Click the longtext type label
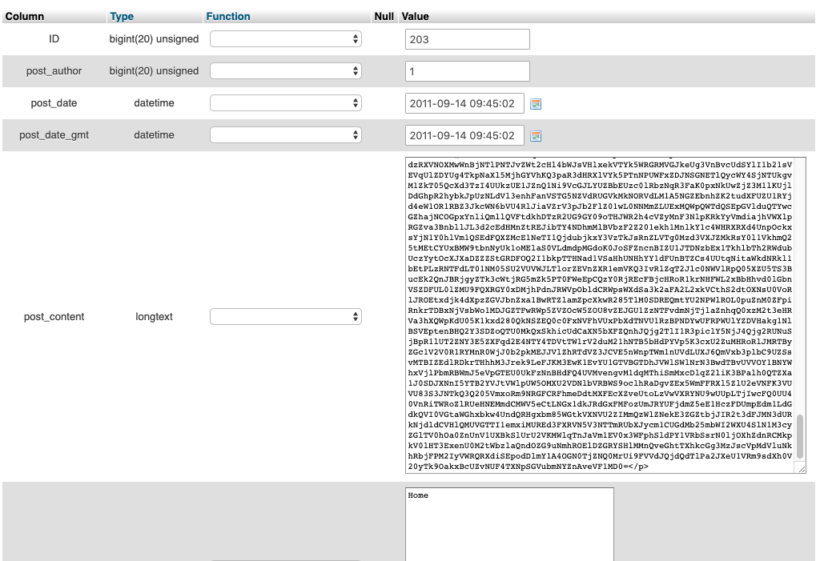 [154, 316]
